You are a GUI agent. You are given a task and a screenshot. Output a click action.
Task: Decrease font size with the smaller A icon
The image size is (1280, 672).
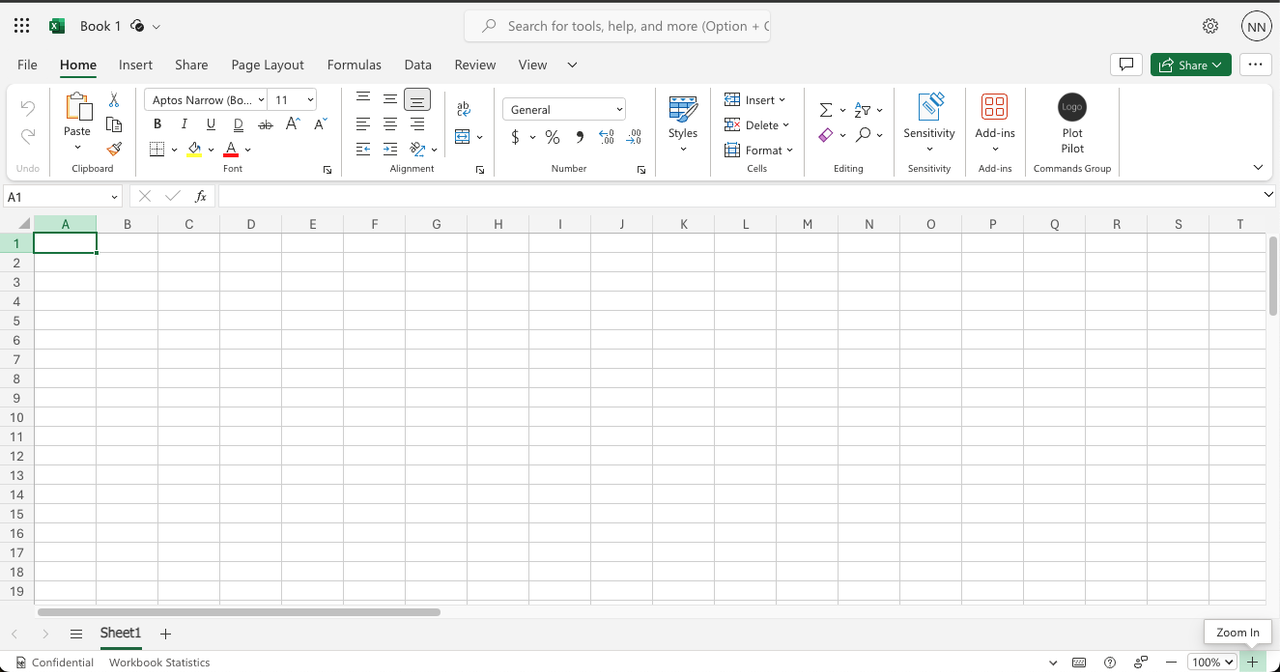[x=320, y=124]
